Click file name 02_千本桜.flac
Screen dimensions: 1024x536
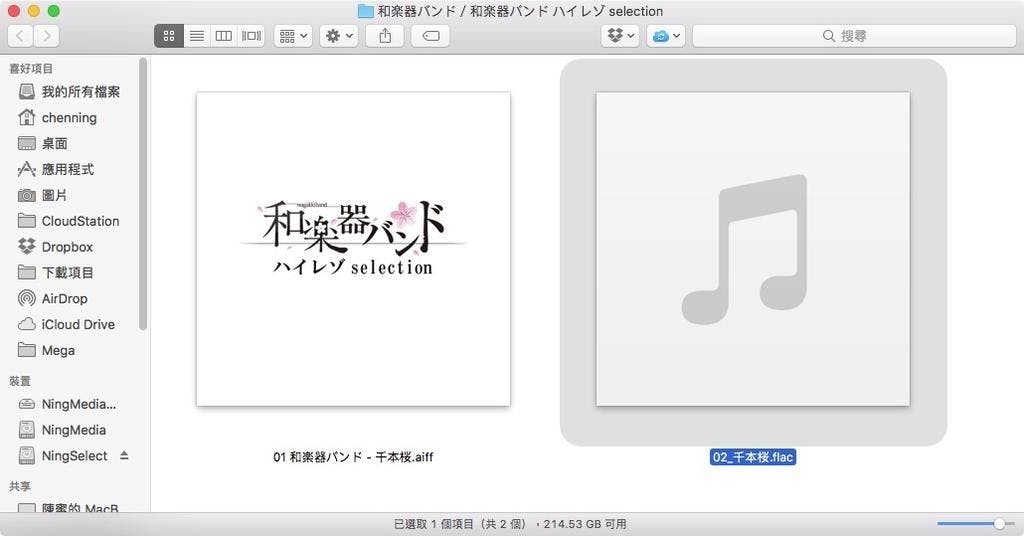753,457
